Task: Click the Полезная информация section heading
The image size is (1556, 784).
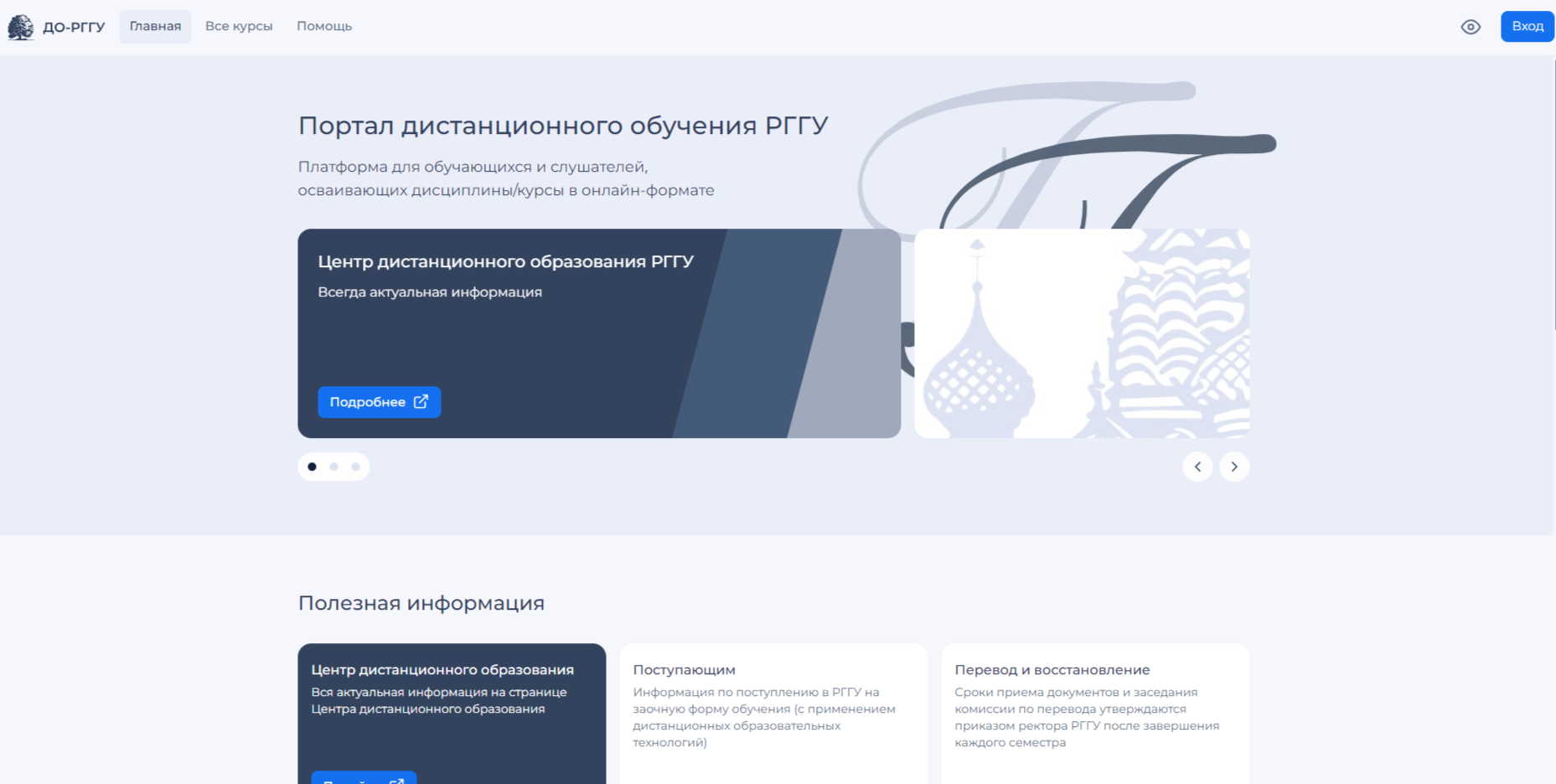Action: click(x=421, y=603)
